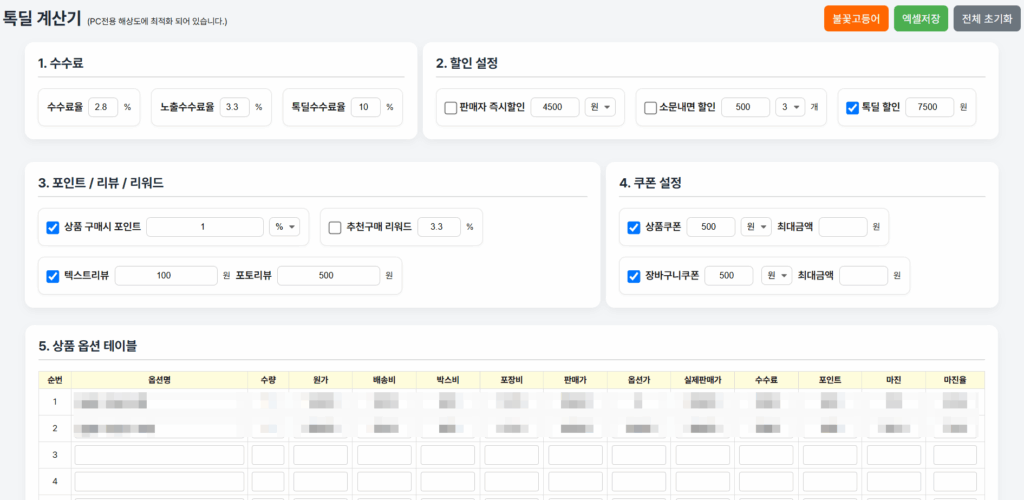Click row 4 마진율 cell
The image size is (1024, 500).
point(955,482)
